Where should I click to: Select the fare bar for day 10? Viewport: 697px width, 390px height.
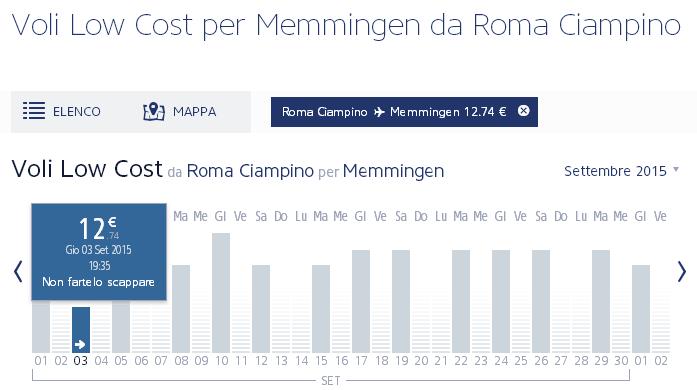[x=221, y=293]
